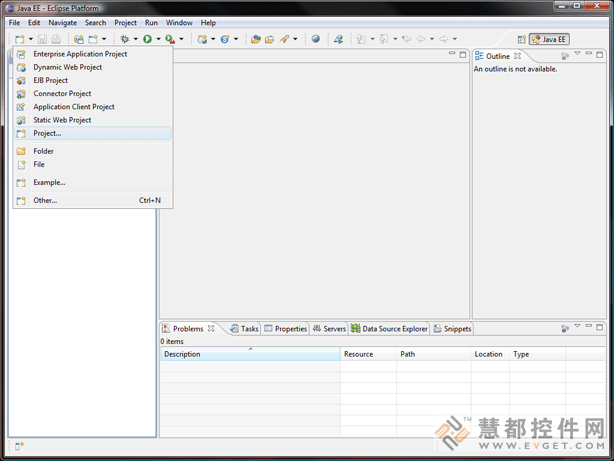
Task: Select the Java EE perspective button
Action: 549,40
